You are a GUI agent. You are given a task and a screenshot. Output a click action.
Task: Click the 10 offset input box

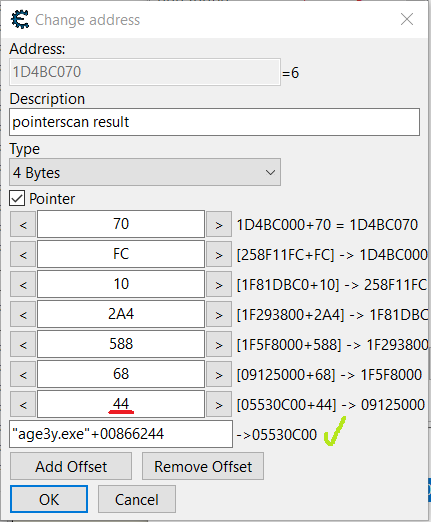click(x=121, y=284)
